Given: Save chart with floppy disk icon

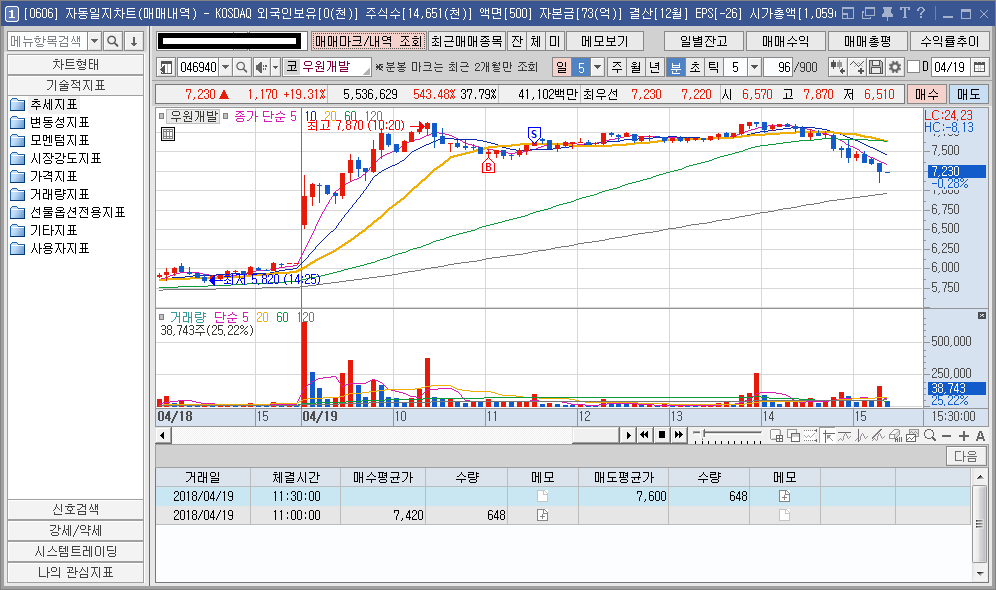Looking at the screenshot, I should (875, 67).
